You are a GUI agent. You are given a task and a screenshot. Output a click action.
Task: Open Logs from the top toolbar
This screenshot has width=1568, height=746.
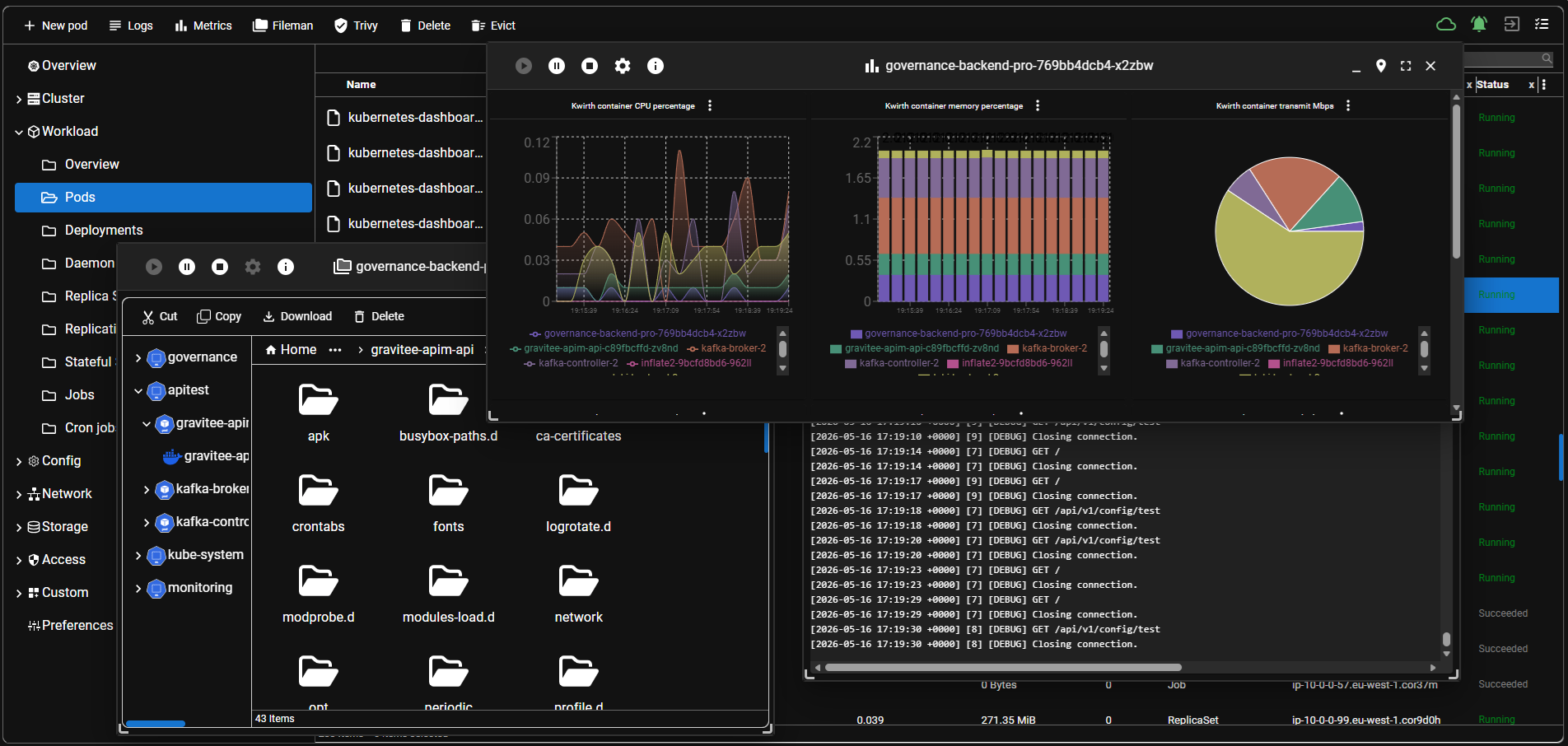[x=131, y=26]
